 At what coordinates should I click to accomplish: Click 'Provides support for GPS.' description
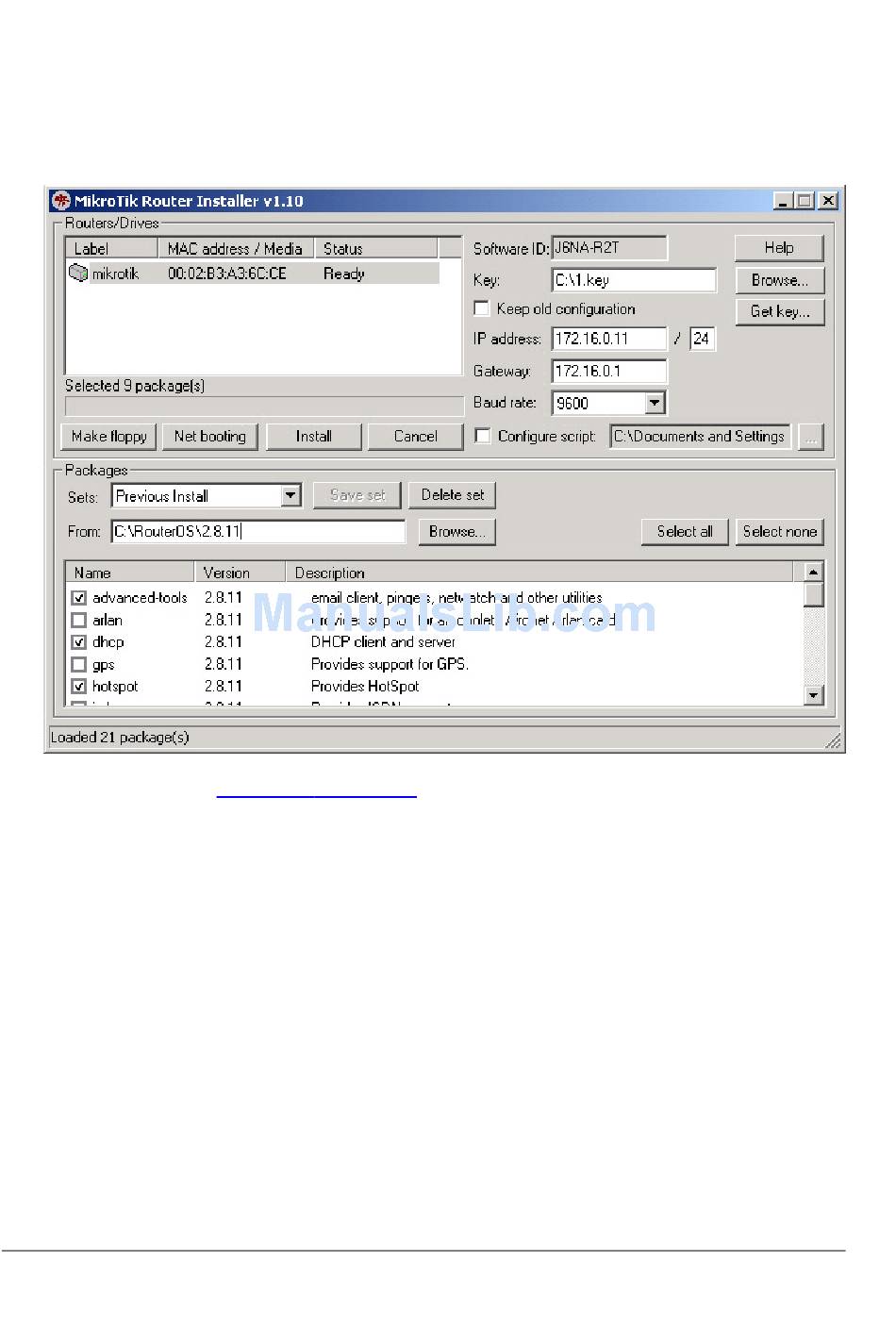tap(390, 665)
